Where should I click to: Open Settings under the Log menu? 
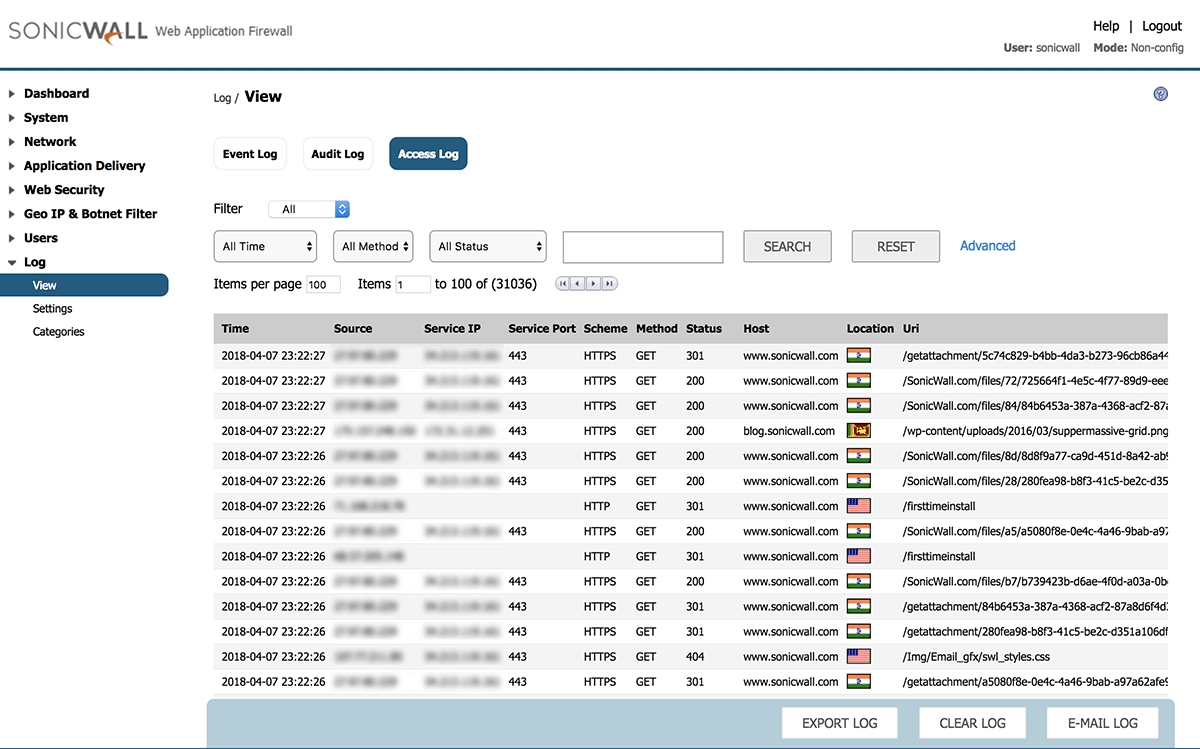coord(52,309)
